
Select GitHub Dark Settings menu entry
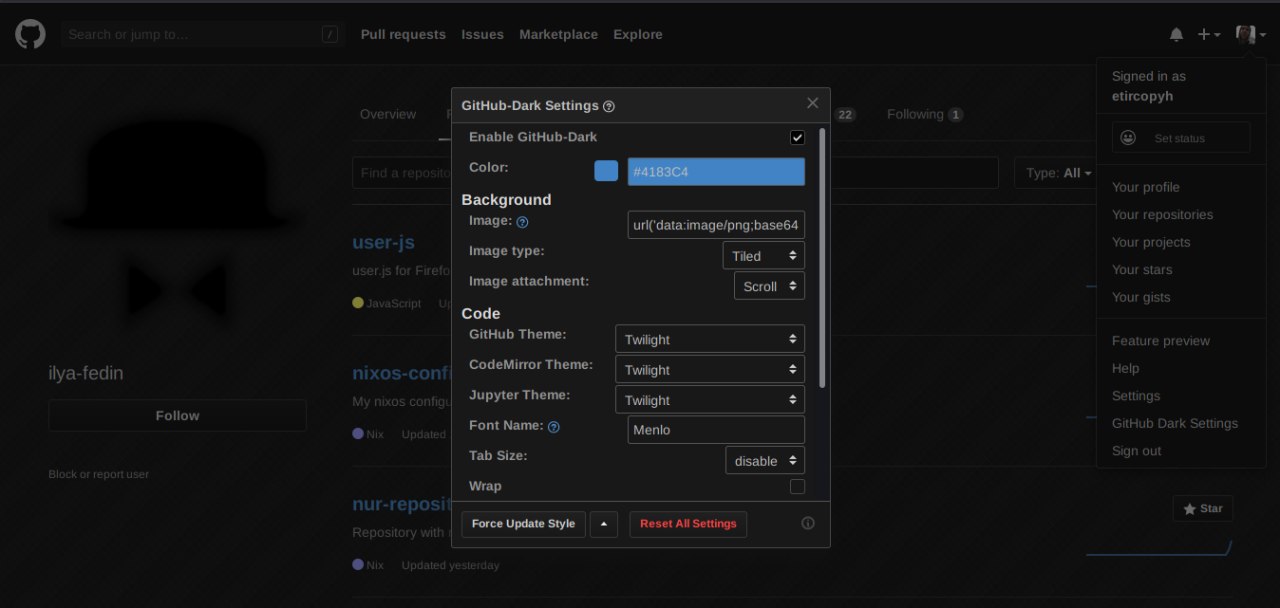pyautogui.click(x=1175, y=423)
